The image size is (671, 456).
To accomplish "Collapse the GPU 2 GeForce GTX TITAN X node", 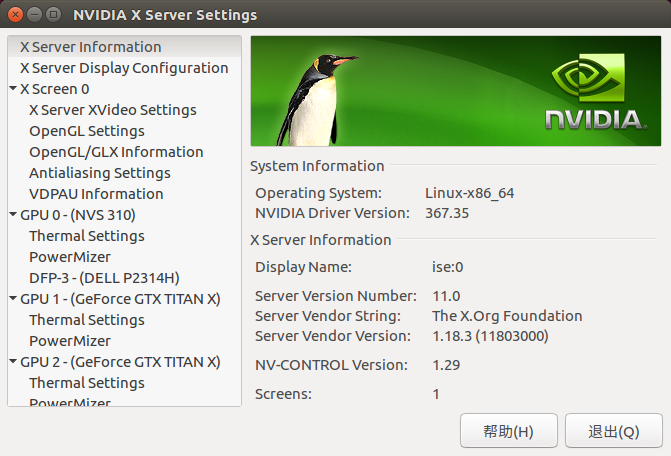I will (x=12, y=362).
